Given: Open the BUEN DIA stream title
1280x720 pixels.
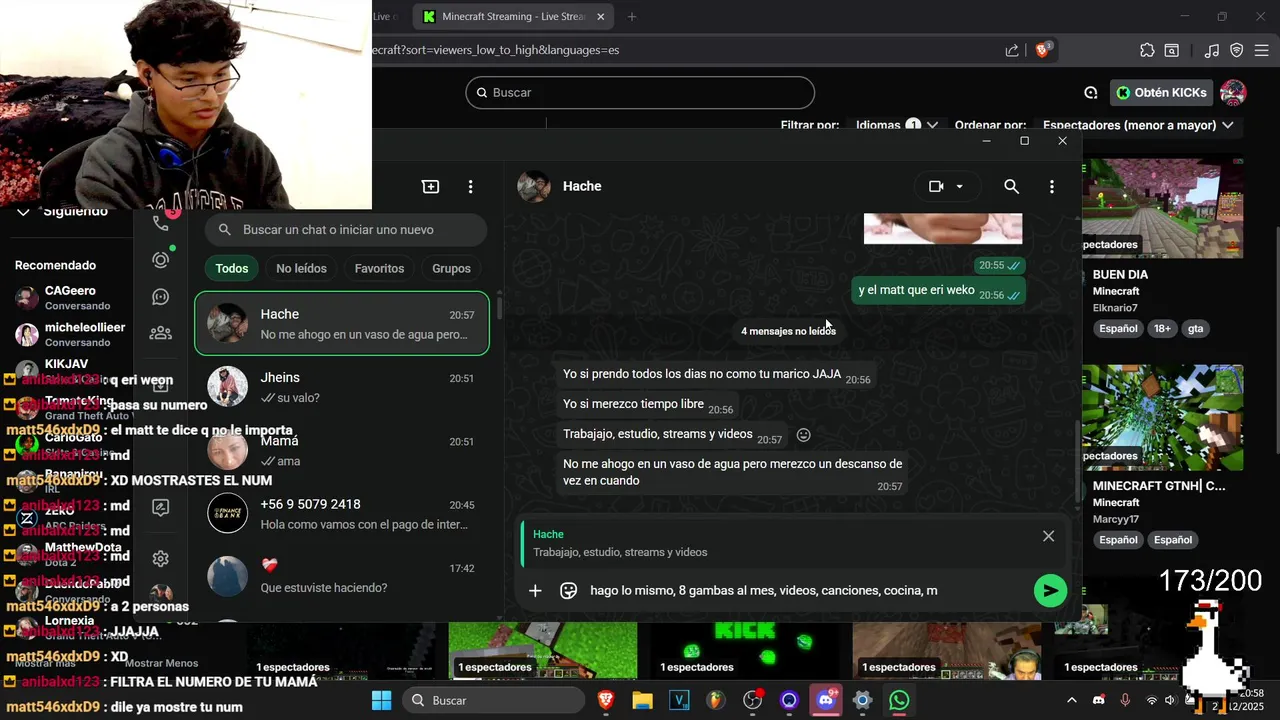Looking at the screenshot, I should (x=1120, y=274).
